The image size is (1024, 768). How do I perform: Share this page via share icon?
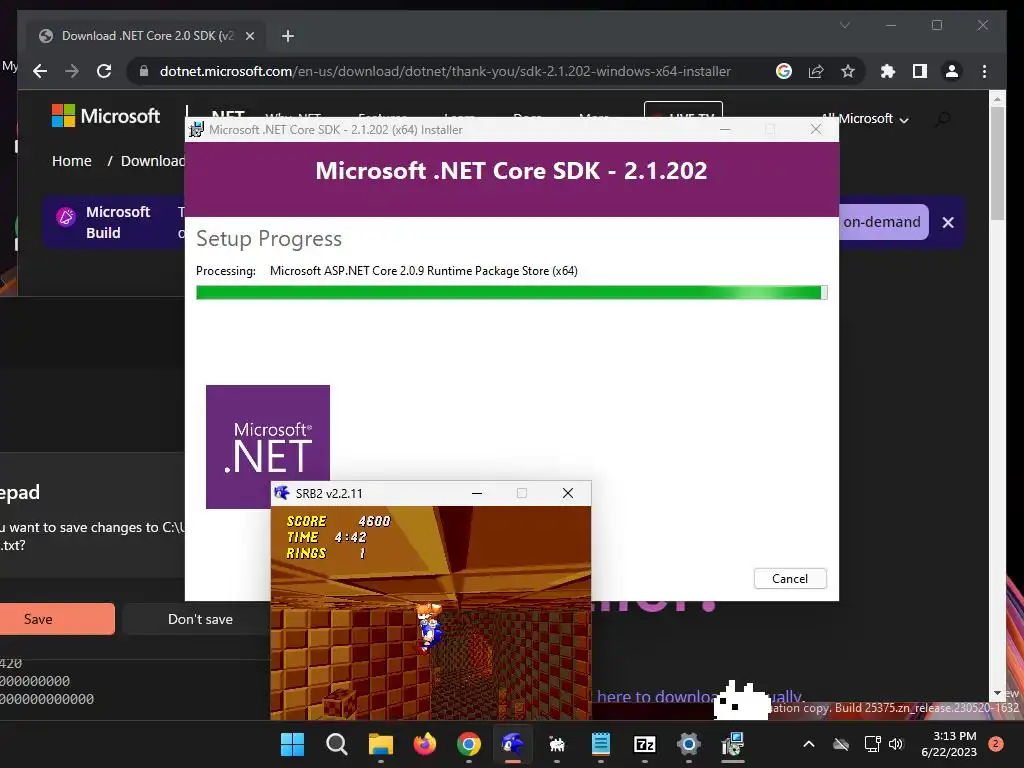(816, 71)
